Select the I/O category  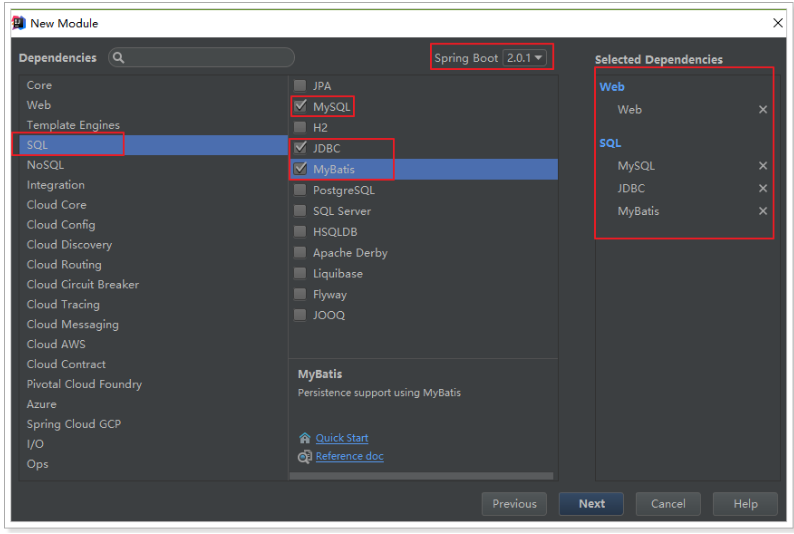tap(154, 444)
